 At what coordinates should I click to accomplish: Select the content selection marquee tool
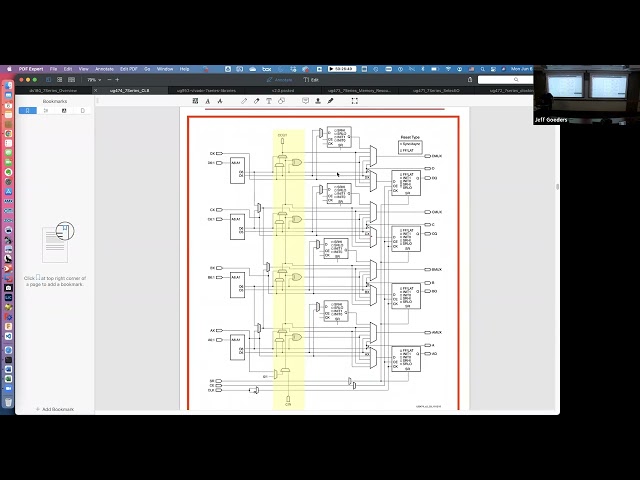point(354,101)
